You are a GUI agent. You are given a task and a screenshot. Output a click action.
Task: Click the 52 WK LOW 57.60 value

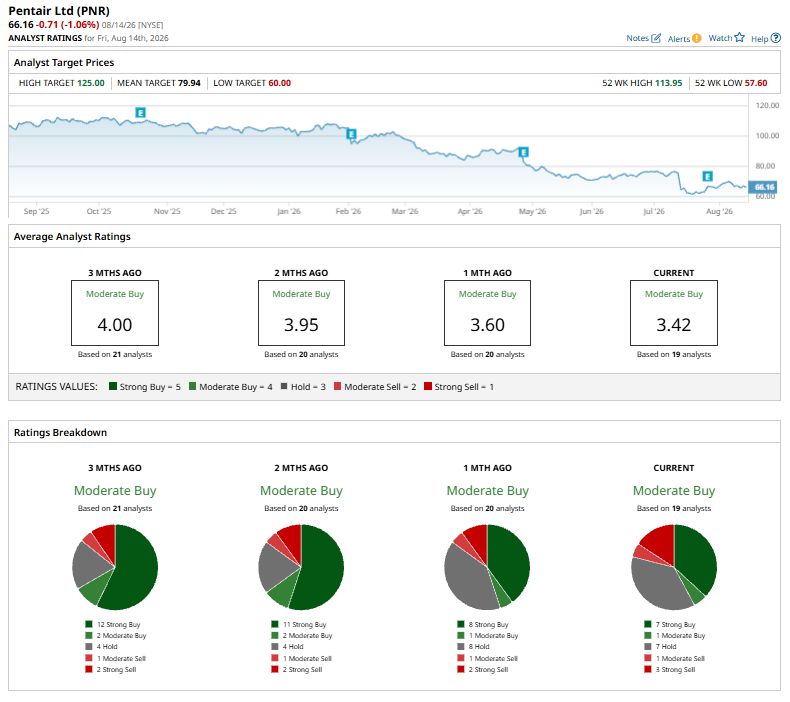(x=756, y=83)
